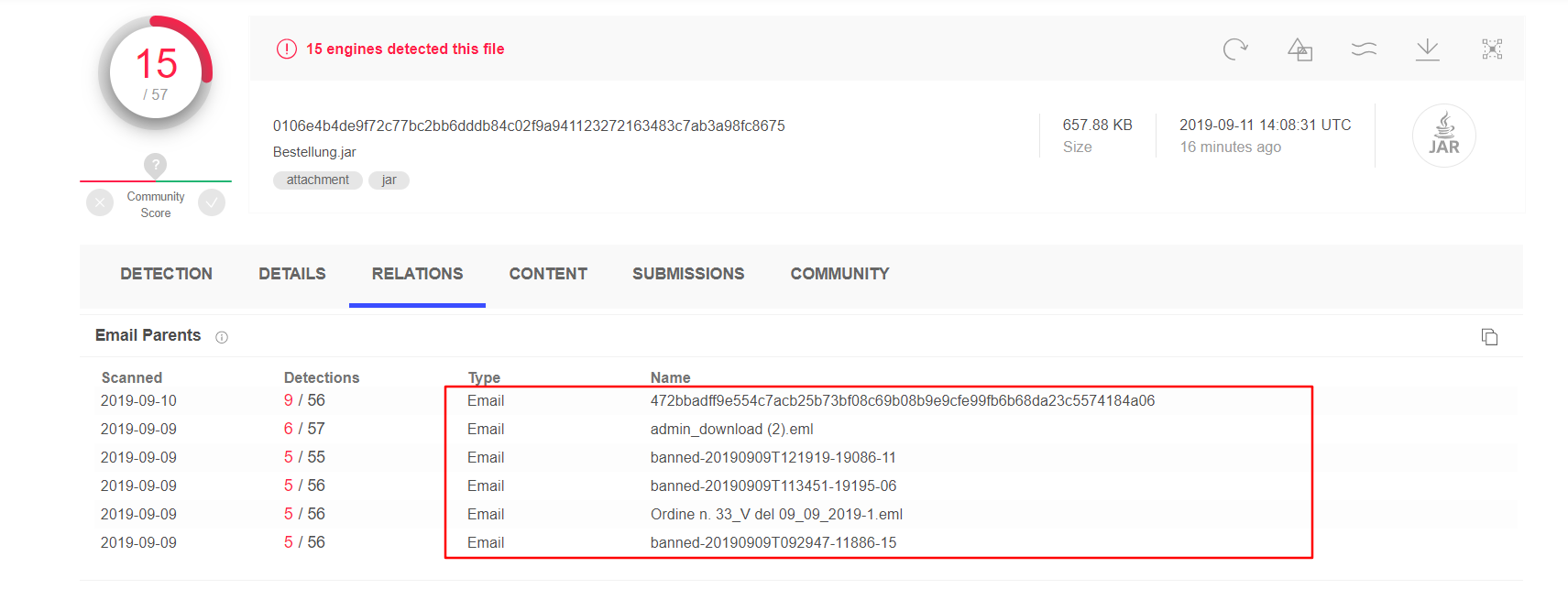Open Ordine n. 33_V del 09_09_2019-1.eml entry

pyautogui.click(x=776, y=515)
